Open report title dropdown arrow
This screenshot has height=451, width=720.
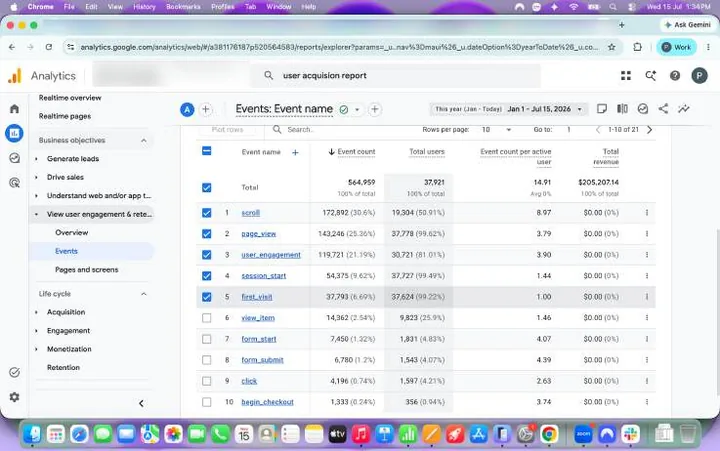pos(357,110)
